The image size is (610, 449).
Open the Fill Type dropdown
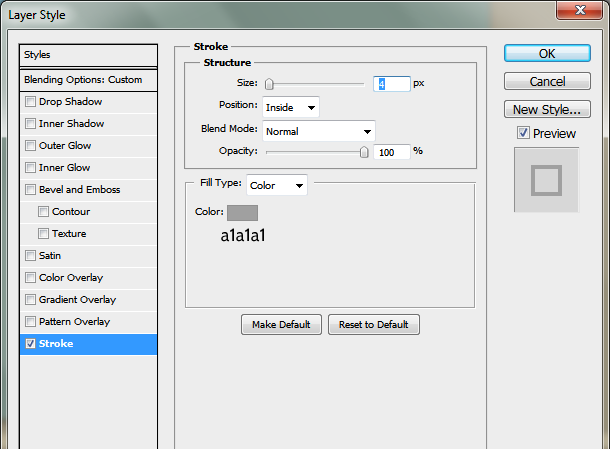[277, 185]
